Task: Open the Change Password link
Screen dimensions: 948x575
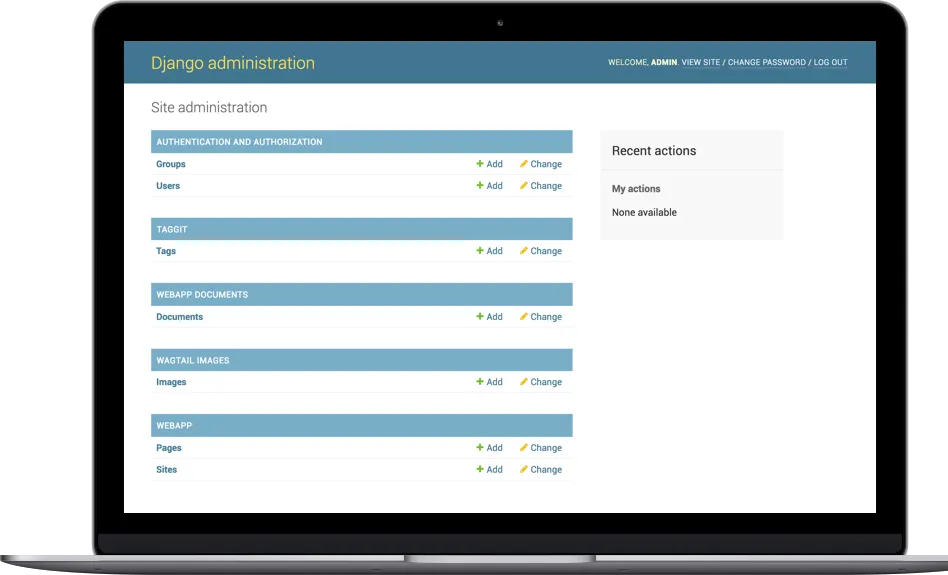Action: (766, 63)
